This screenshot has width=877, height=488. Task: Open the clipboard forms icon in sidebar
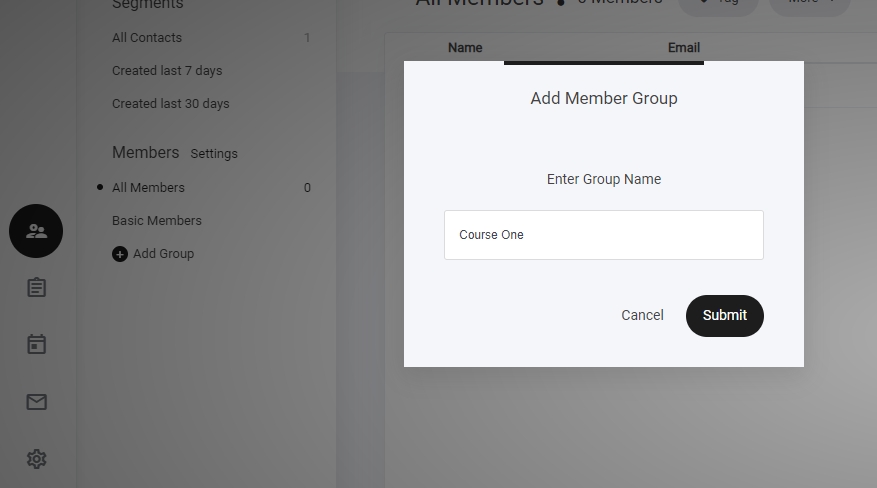pos(36,288)
